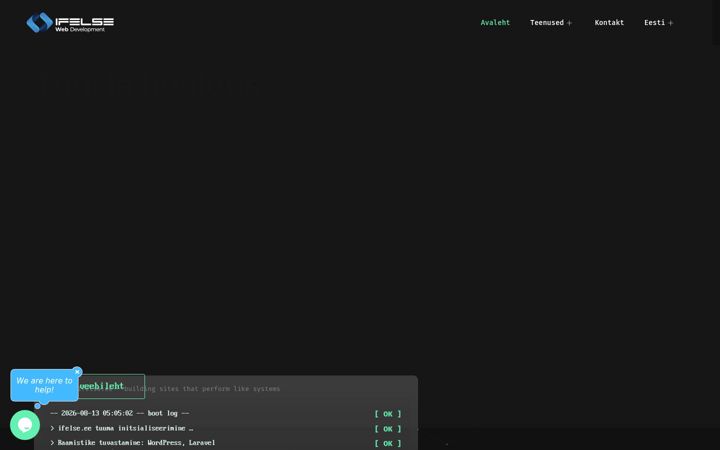Click the OK status beside Raamistike tuvastamine

pos(388,444)
